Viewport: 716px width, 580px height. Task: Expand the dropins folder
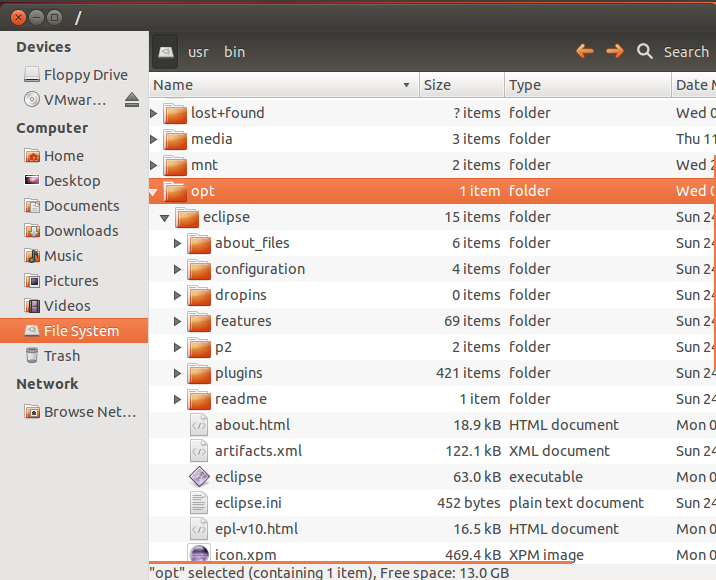tap(177, 295)
